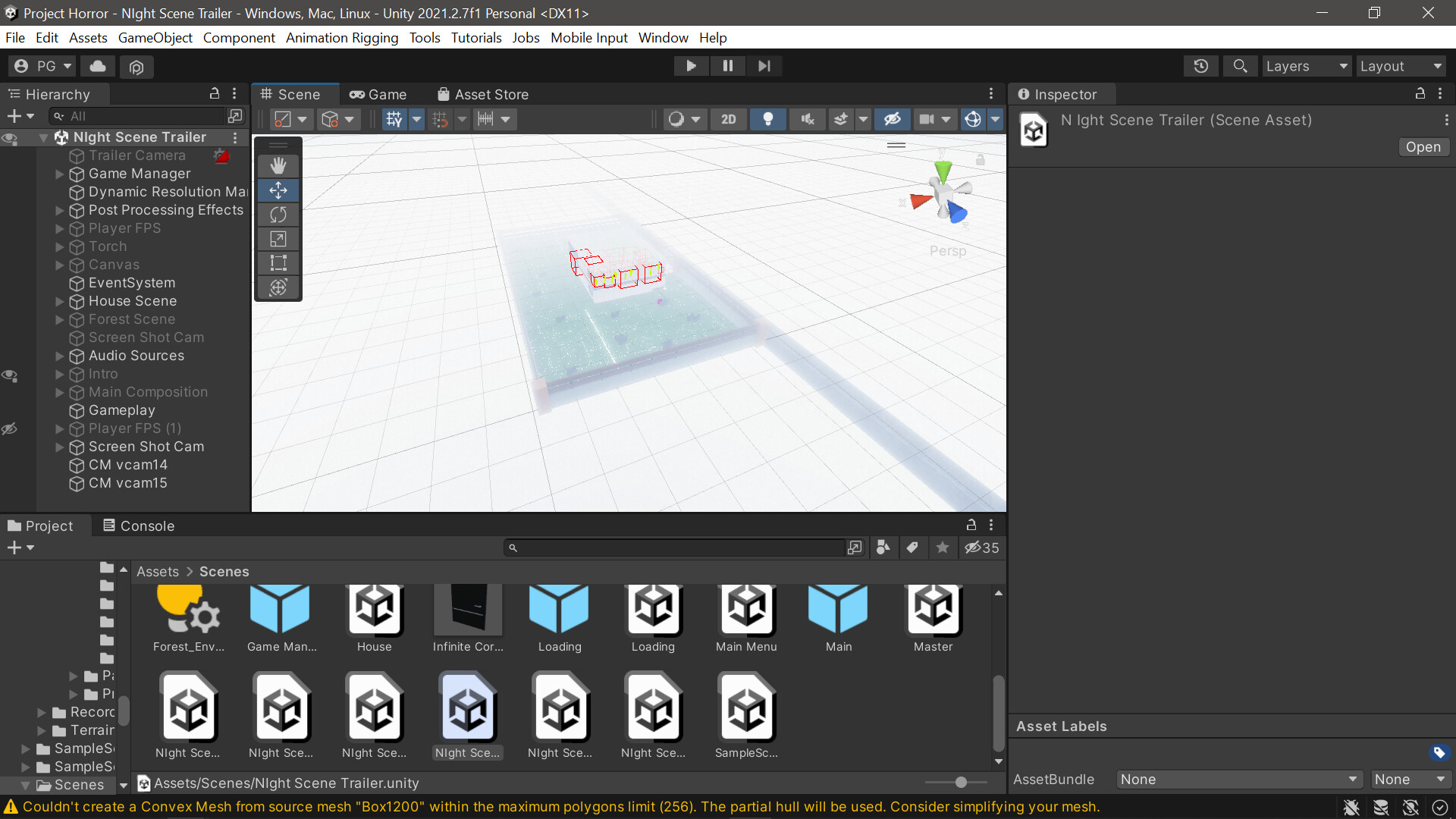Screen dimensions: 1456x819
Task: Open the Console tab
Action: 139,526
